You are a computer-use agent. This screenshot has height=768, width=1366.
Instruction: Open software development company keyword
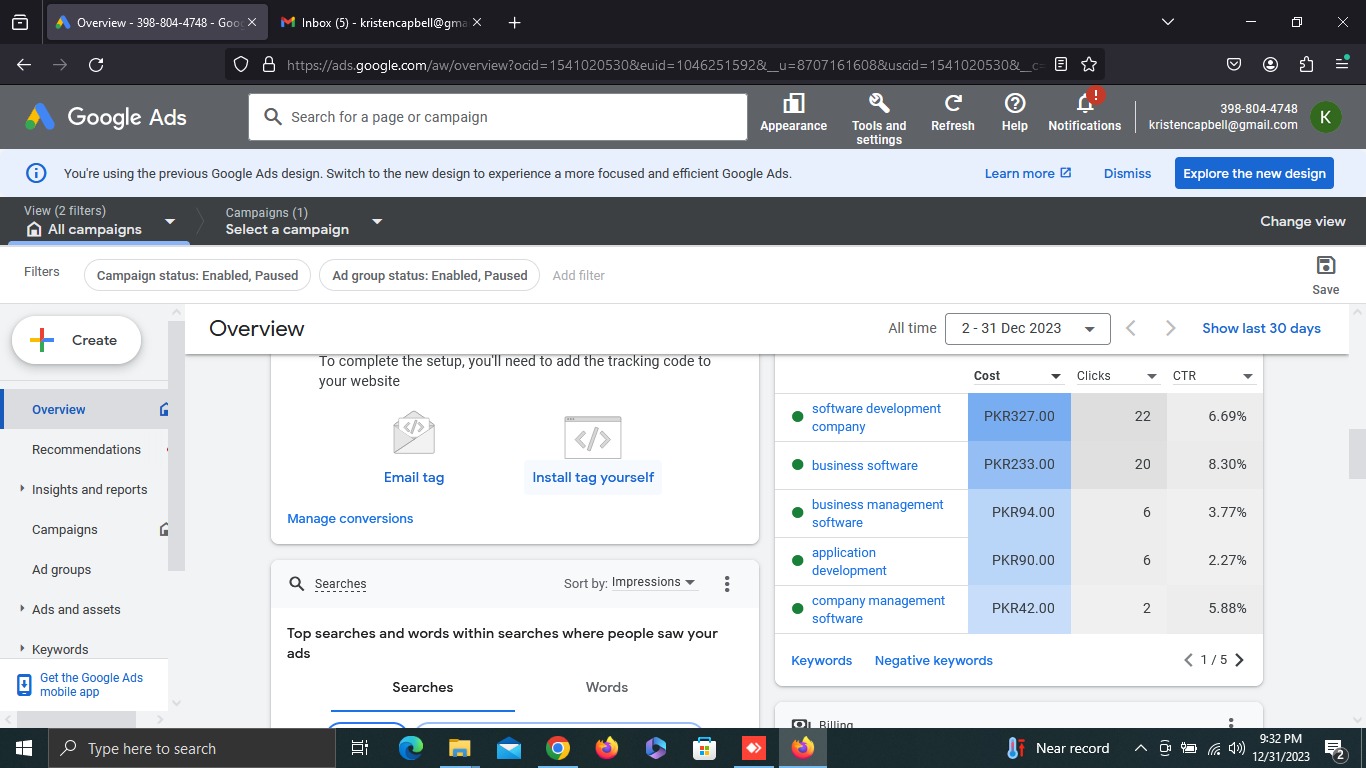pyautogui.click(x=876, y=417)
